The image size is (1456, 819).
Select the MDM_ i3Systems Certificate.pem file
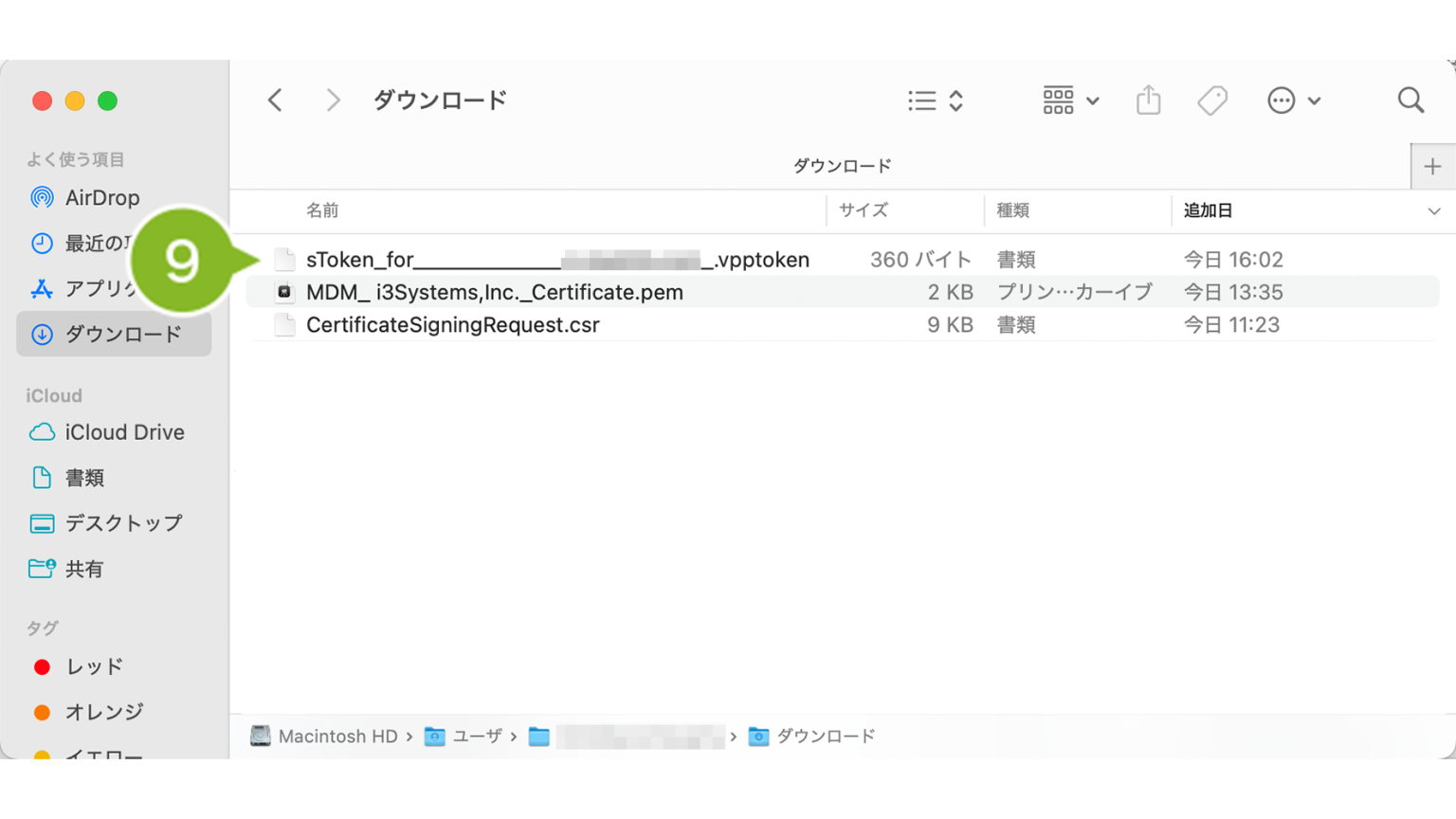click(494, 292)
